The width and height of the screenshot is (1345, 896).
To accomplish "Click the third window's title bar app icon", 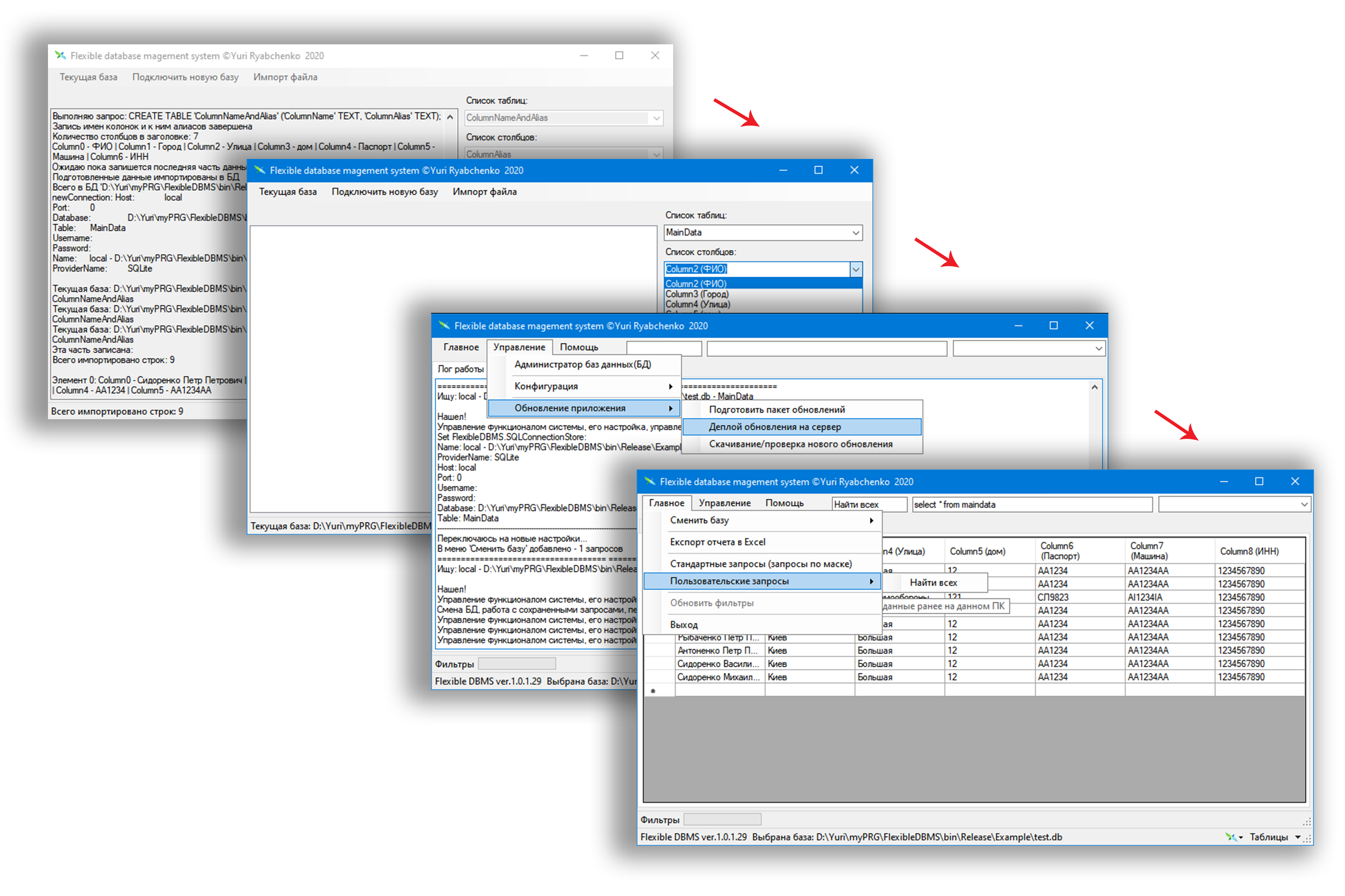I will 444,326.
